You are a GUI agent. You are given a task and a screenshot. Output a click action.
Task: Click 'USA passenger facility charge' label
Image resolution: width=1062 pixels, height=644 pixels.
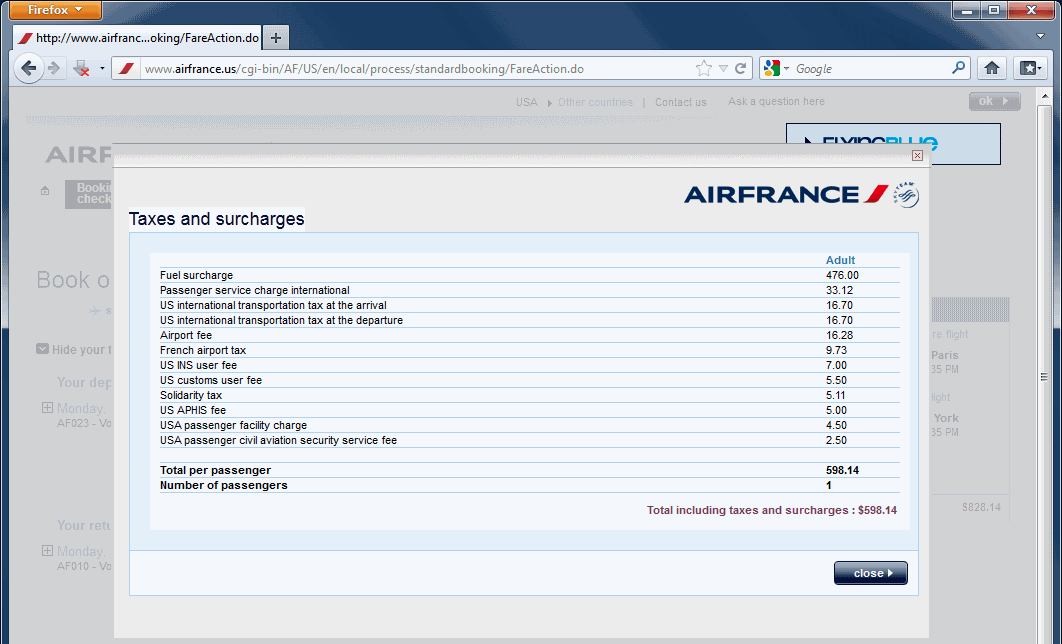click(233, 425)
